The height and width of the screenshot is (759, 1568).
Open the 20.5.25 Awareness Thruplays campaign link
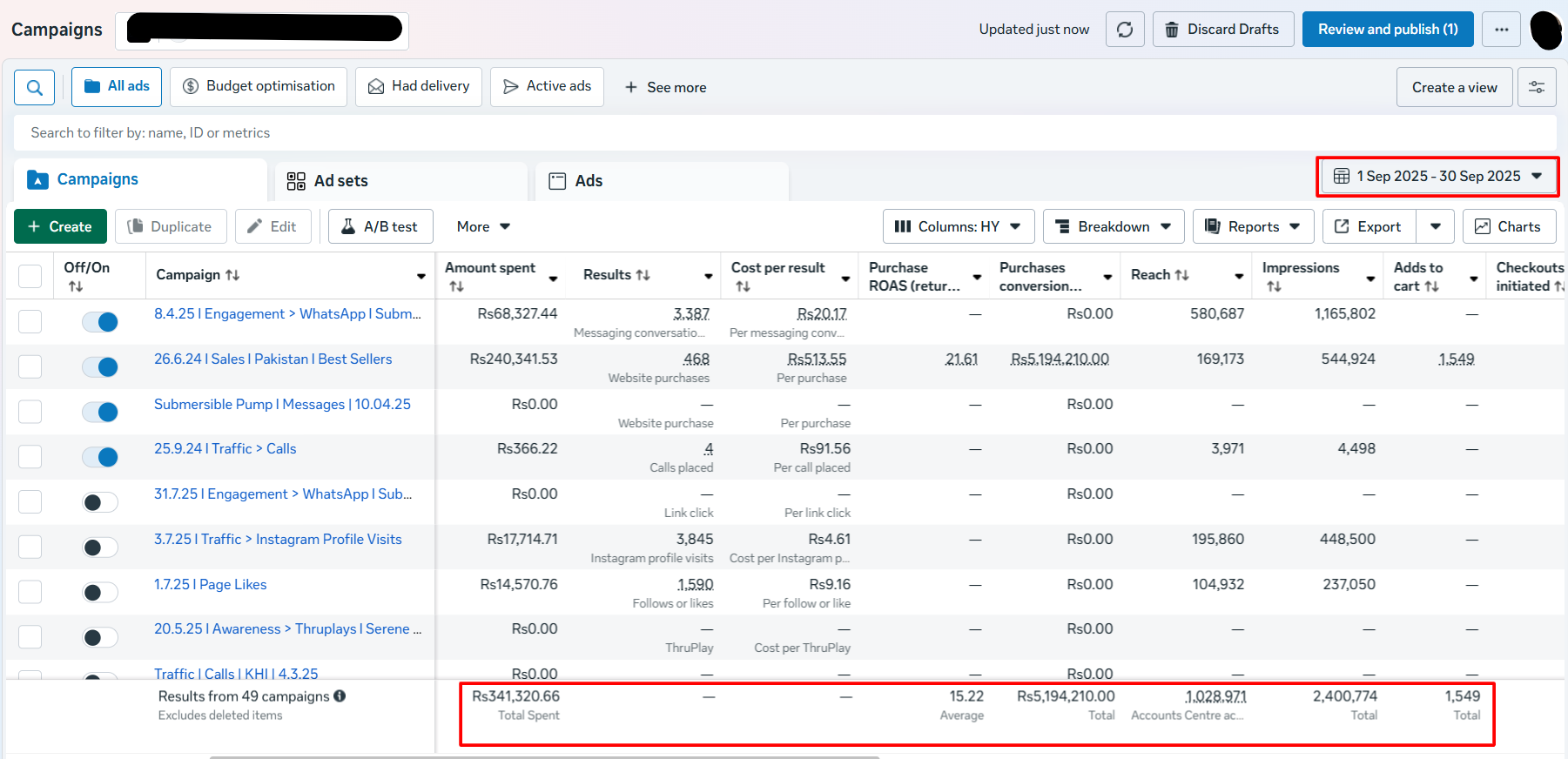pyautogui.click(x=288, y=629)
